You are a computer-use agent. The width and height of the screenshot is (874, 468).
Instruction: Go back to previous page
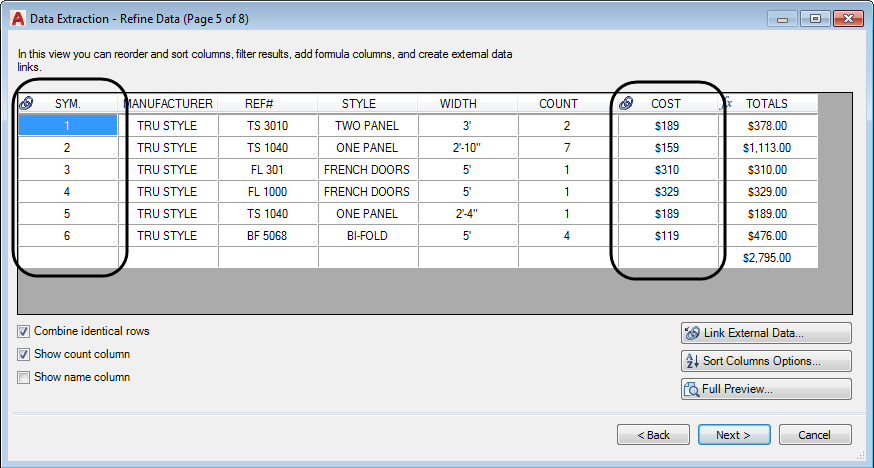point(653,435)
